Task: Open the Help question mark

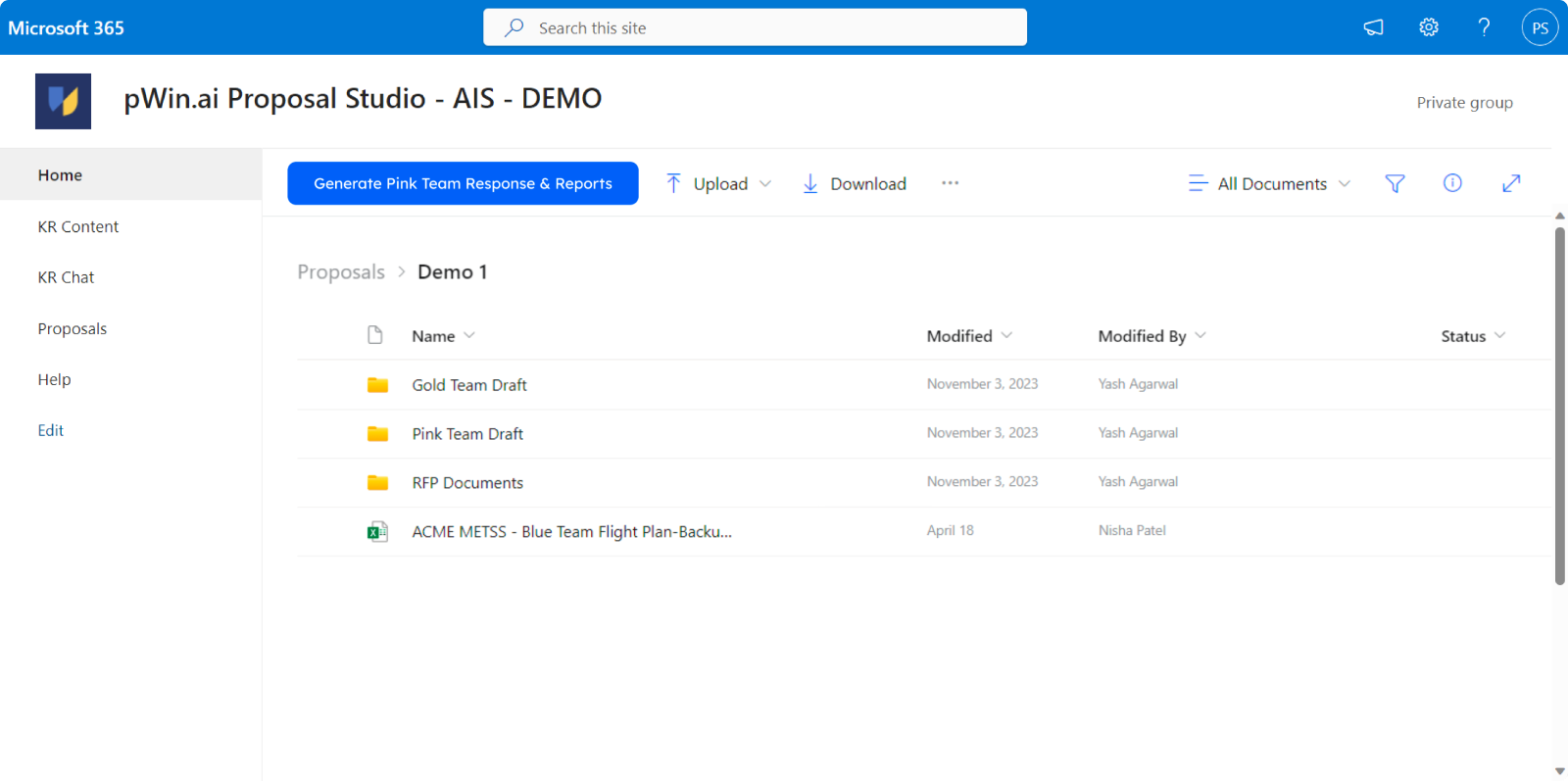Action: (x=1484, y=27)
